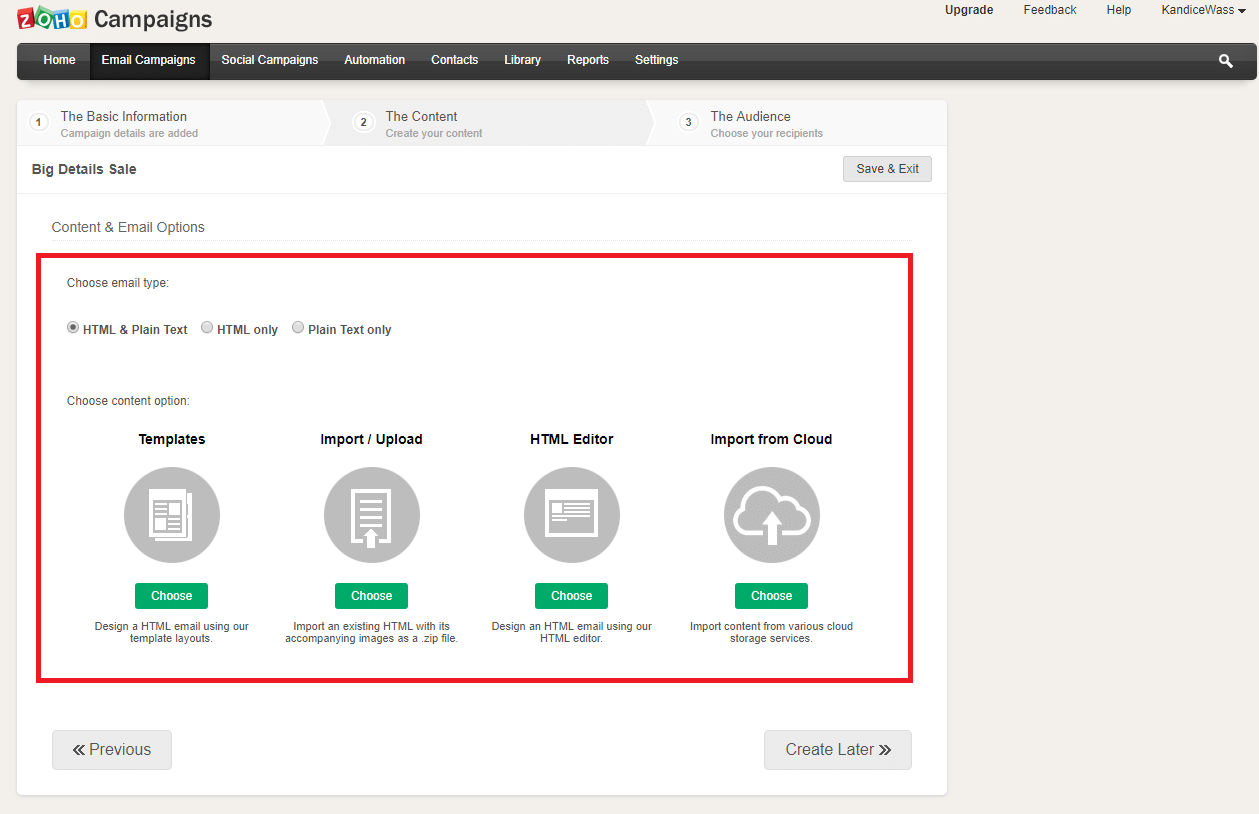Click 'Choose content option:' label
Screen dimensions: 1259x814
pyautogui.click(x=128, y=401)
